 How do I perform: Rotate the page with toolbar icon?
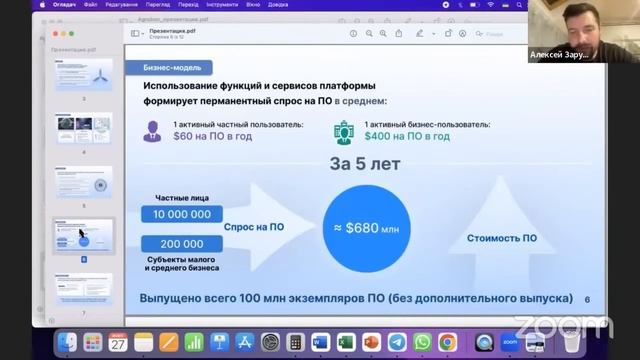click(x=448, y=33)
